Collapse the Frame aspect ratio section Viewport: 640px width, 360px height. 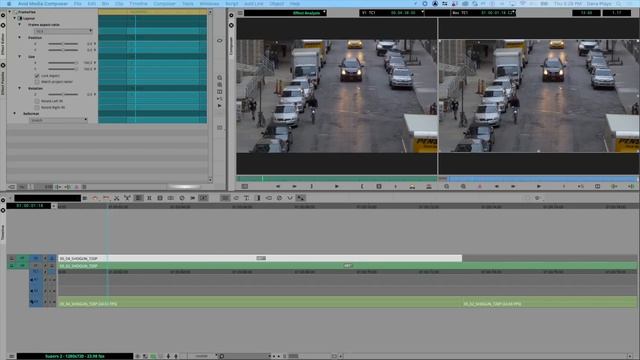click(x=19, y=24)
